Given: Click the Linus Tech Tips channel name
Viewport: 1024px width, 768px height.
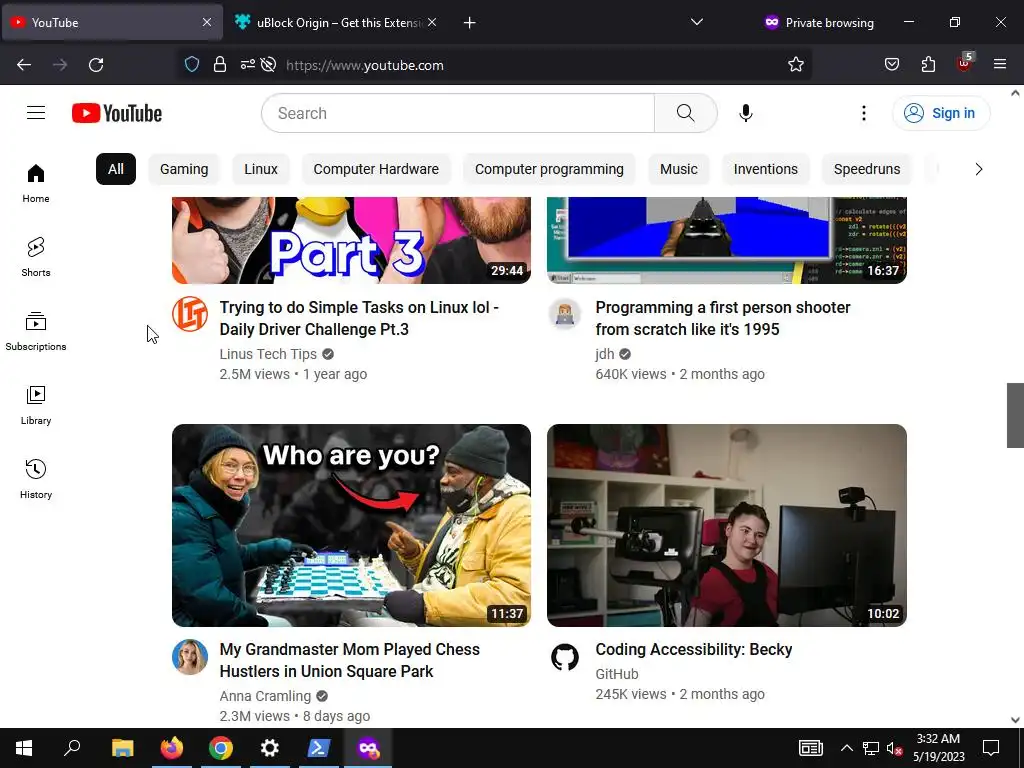Looking at the screenshot, I should click(x=268, y=354).
